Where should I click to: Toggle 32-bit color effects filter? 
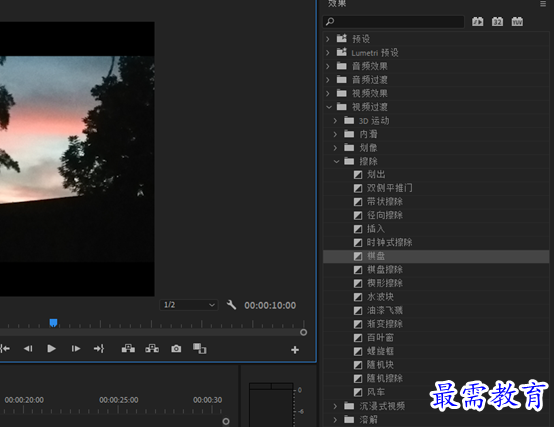pos(497,22)
